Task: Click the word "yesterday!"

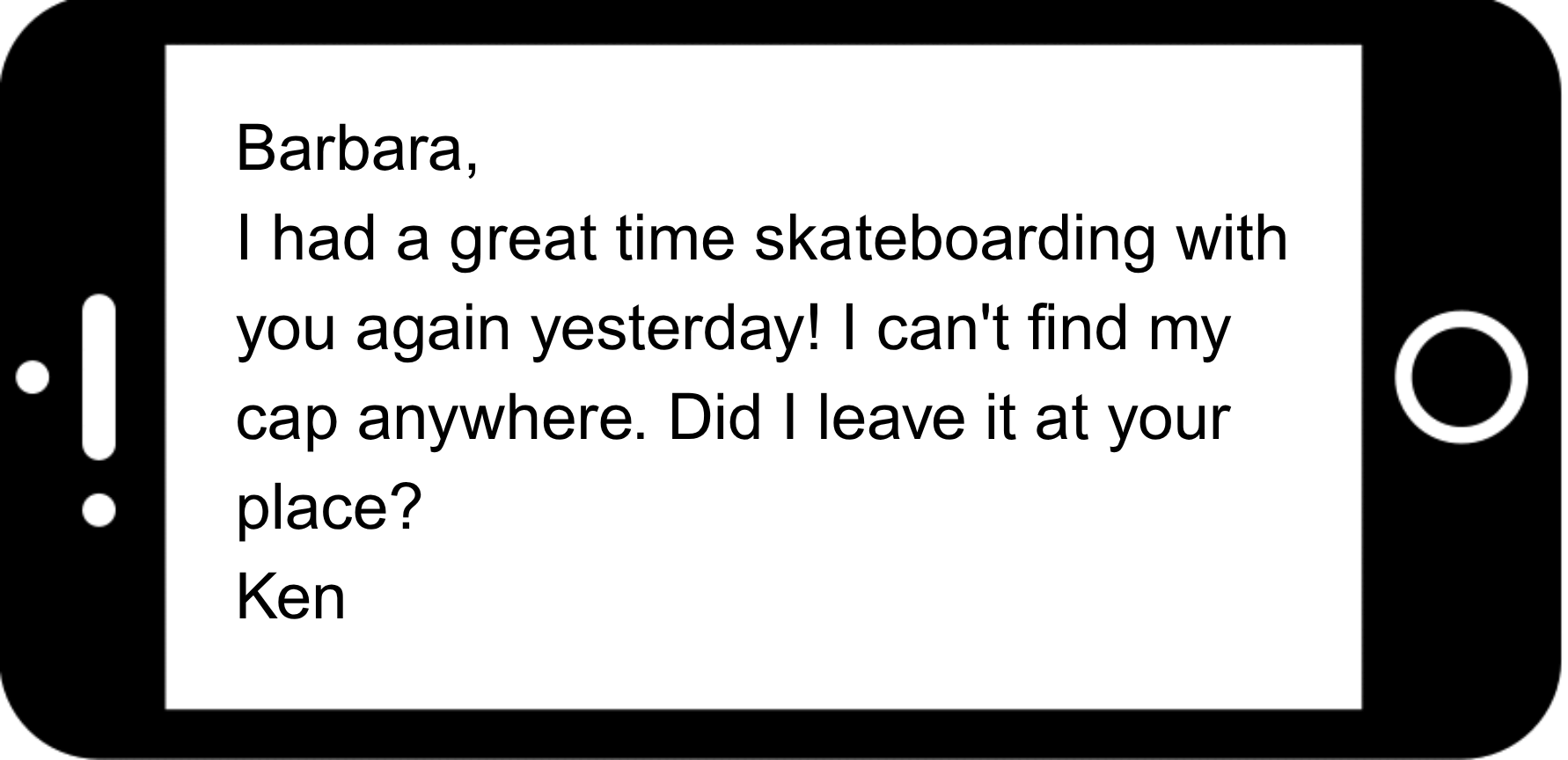Action: 676,329
